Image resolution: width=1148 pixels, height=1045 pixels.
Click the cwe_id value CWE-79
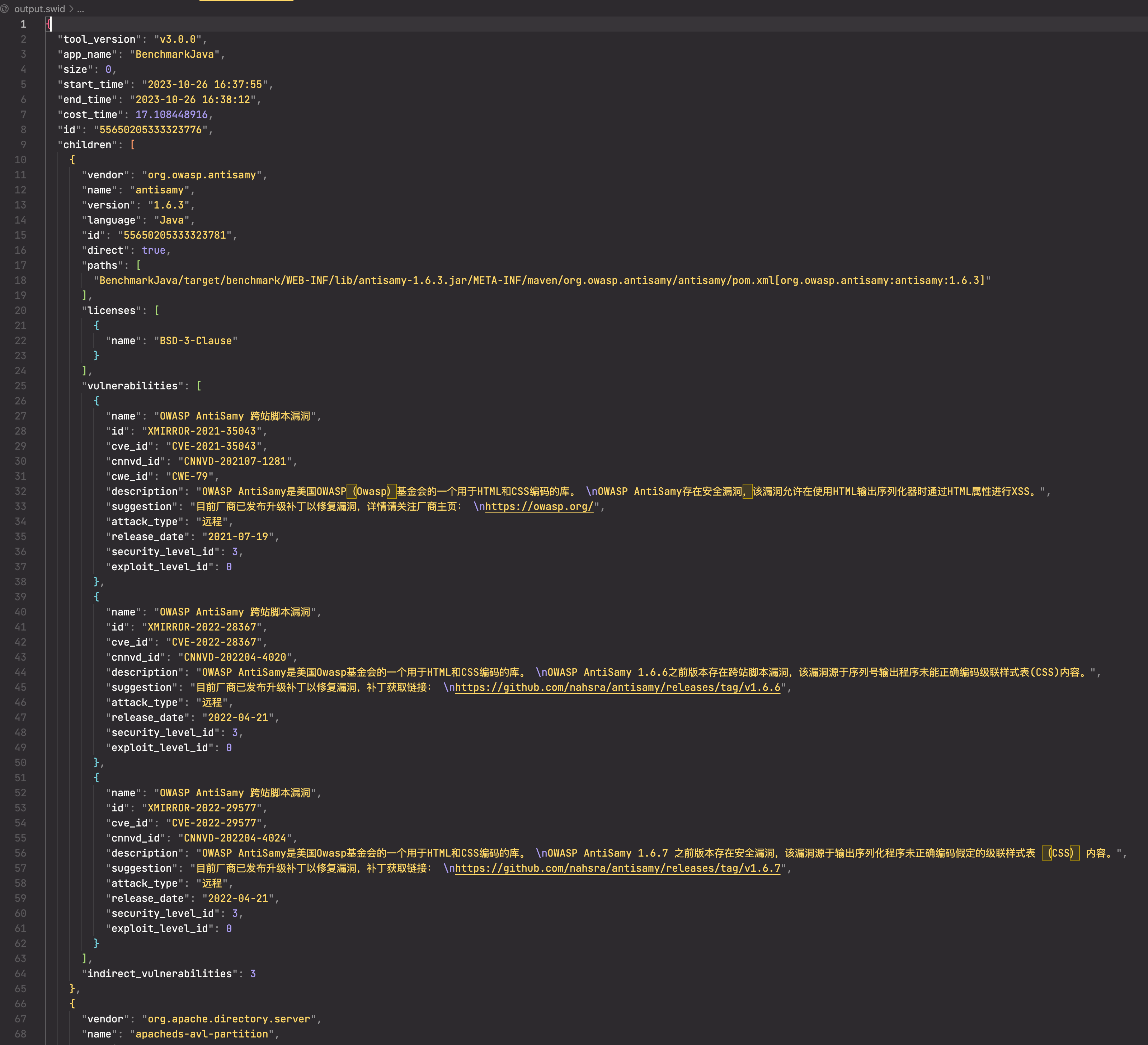pos(190,476)
